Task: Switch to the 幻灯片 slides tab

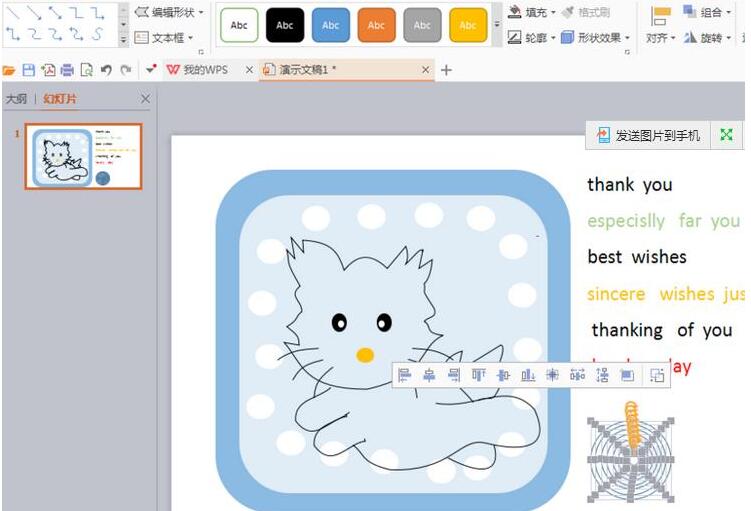Action: (x=59, y=99)
